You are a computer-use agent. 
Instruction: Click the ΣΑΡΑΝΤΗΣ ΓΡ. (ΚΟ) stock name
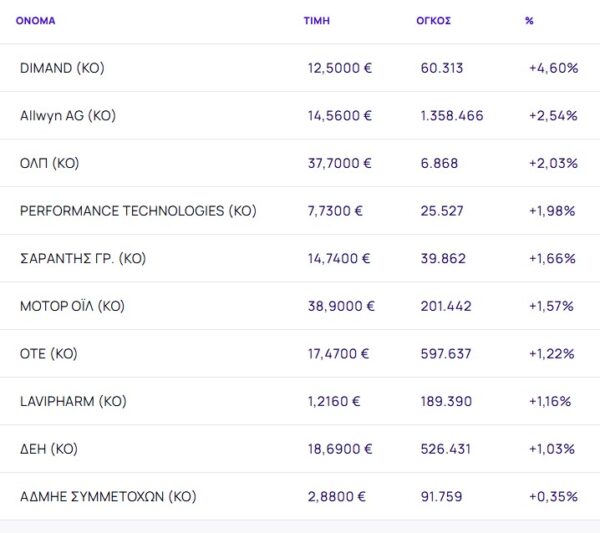pyautogui.click(x=83, y=258)
